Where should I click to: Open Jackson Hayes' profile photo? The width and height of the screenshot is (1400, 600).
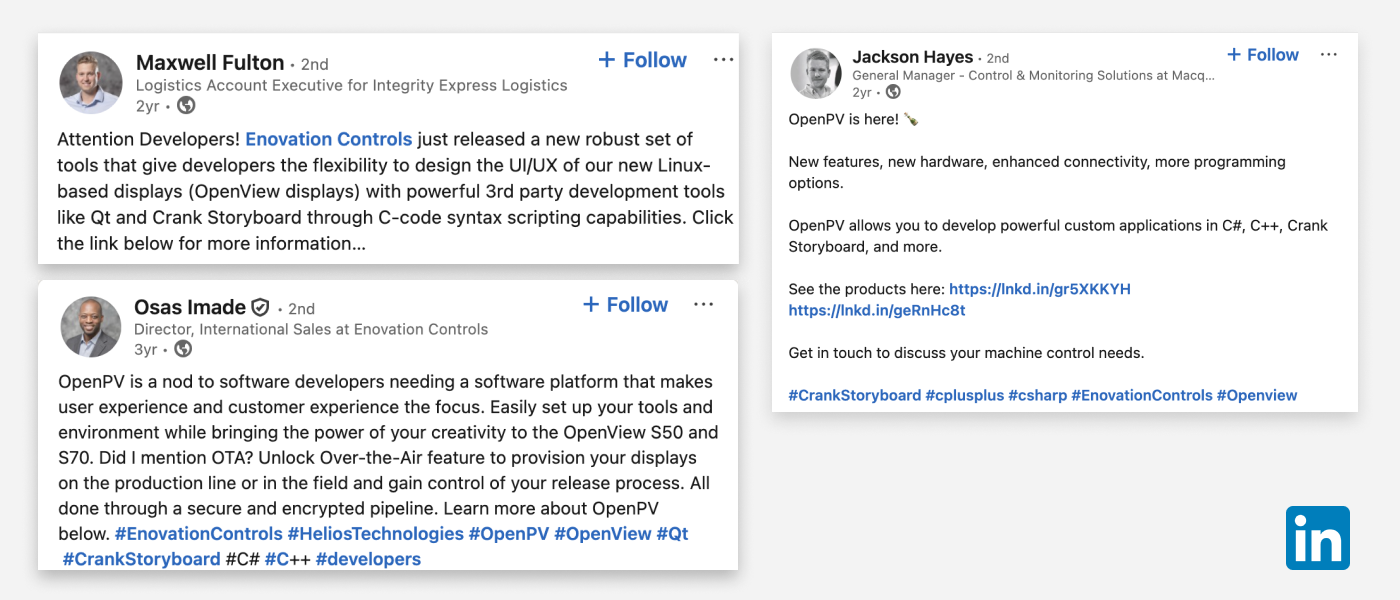[x=816, y=73]
